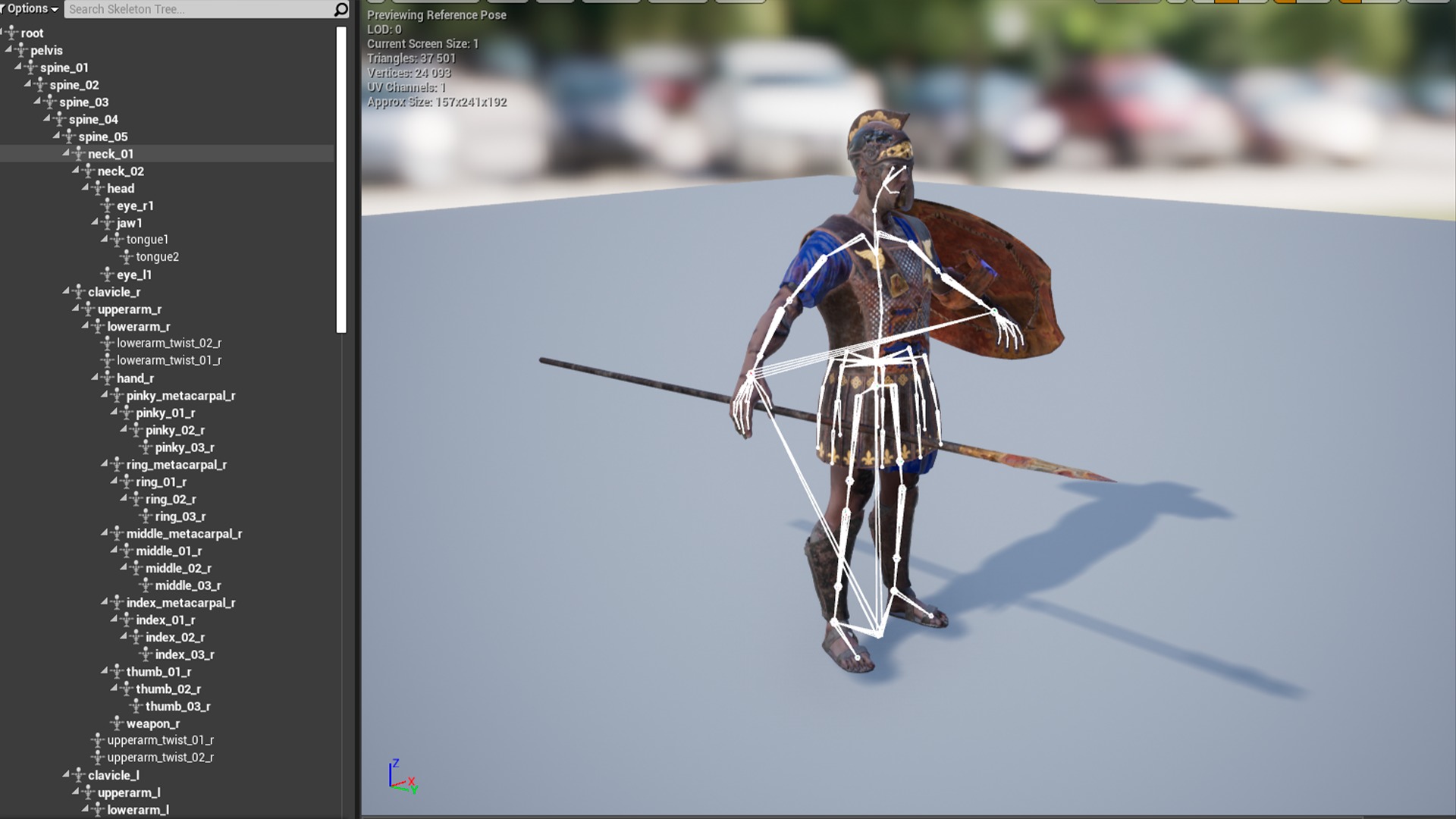Select the pinky_02_r bone label
Viewport: 1456px width, 819px height.
(x=175, y=431)
